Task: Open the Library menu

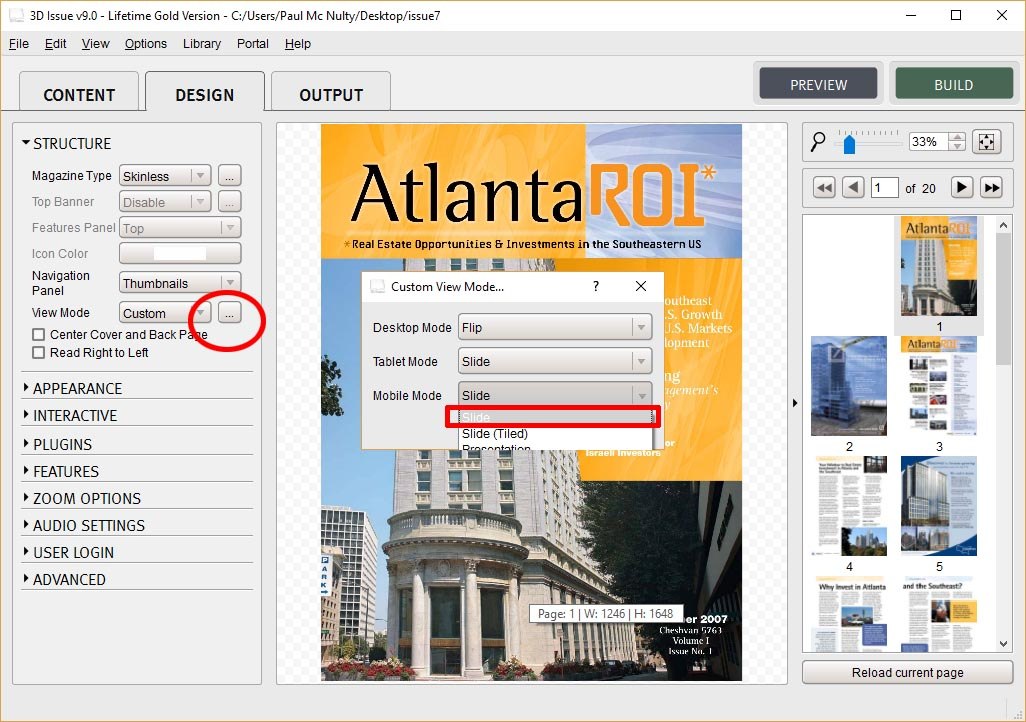Action: (202, 44)
